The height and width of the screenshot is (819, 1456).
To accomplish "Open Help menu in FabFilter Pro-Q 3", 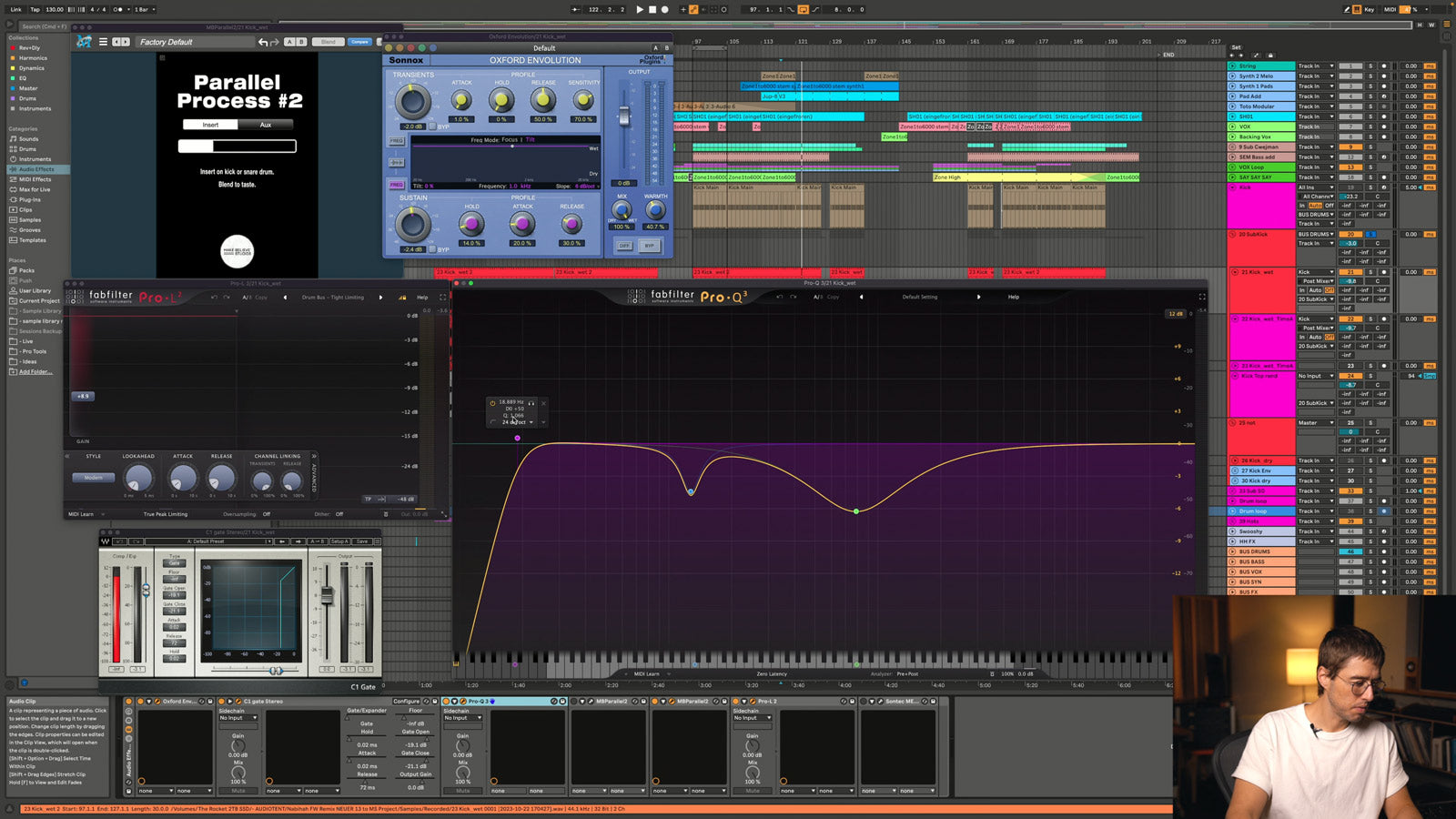I will point(1014,297).
